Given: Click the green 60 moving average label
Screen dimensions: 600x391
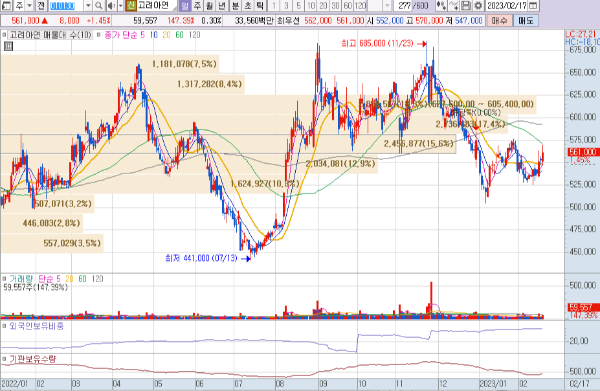Looking at the screenshot, I should (179, 35).
